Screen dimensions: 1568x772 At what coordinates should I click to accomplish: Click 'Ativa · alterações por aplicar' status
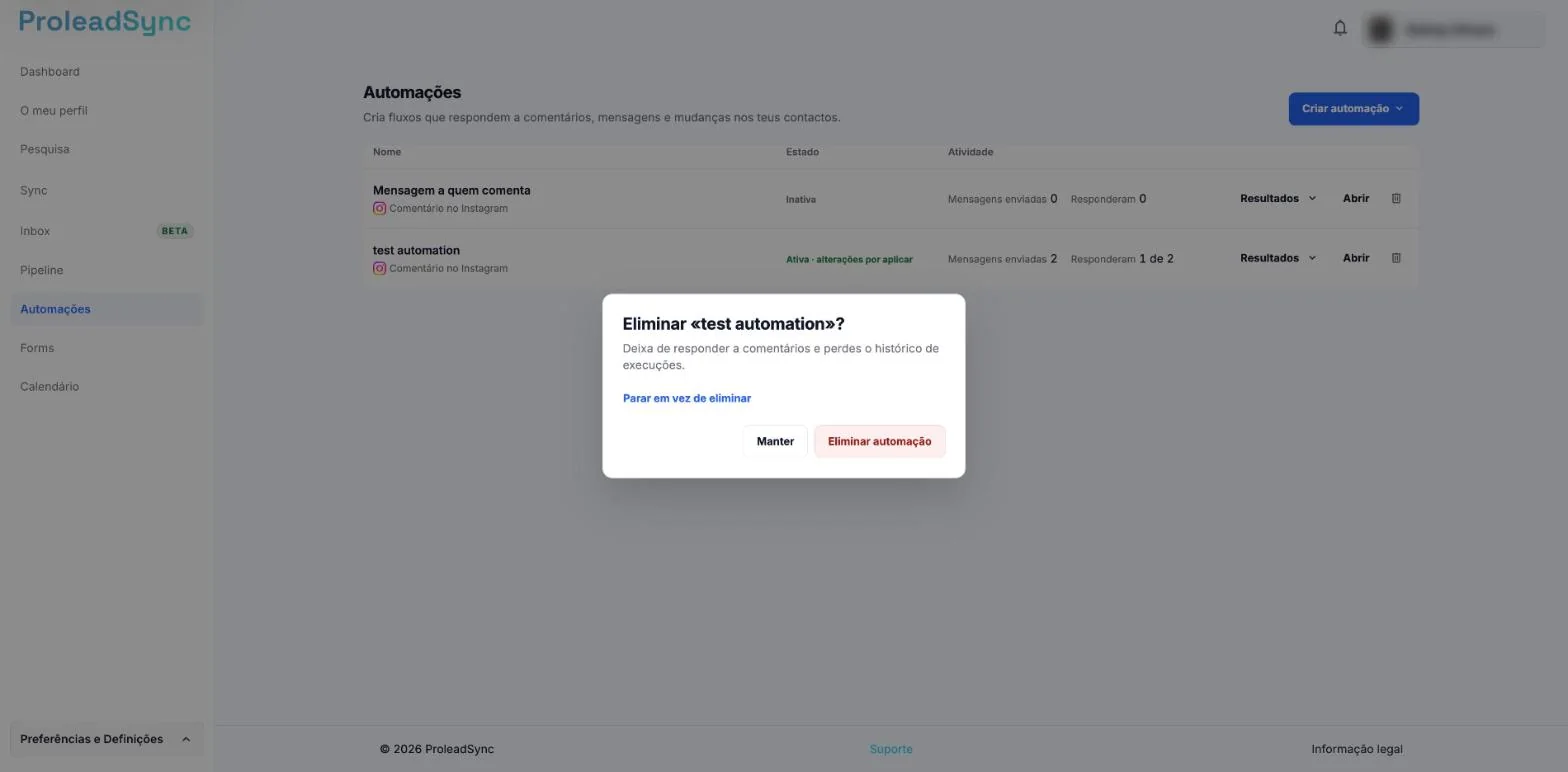(849, 259)
